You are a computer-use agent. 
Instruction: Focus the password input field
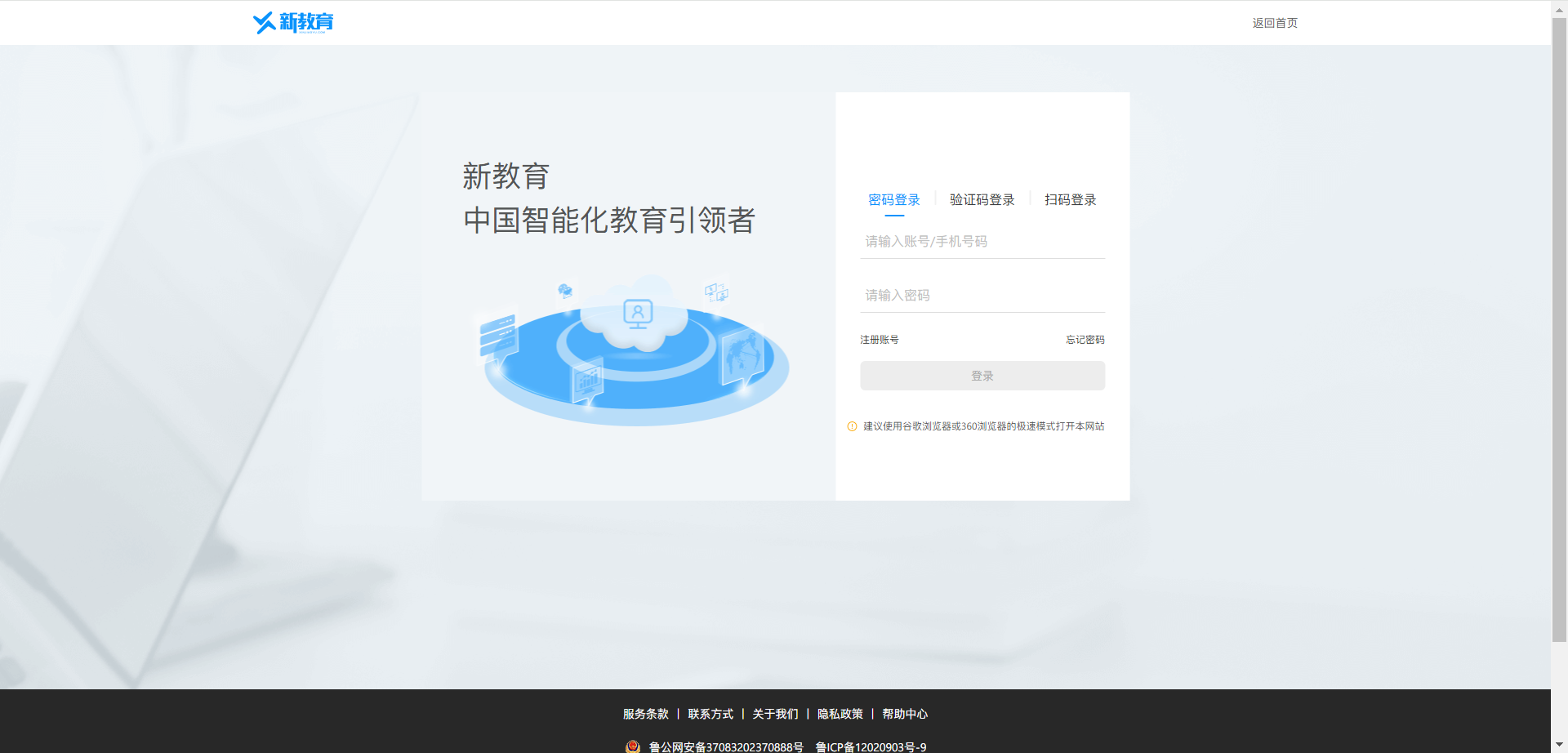[x=982, y=296]
